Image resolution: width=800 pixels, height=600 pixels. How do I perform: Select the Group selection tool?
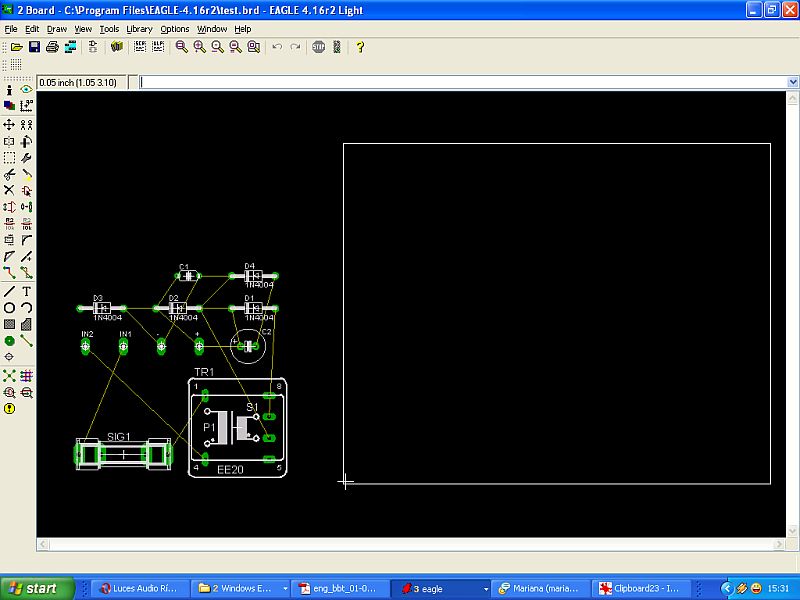pyautogui.click(x=9, y=158)
